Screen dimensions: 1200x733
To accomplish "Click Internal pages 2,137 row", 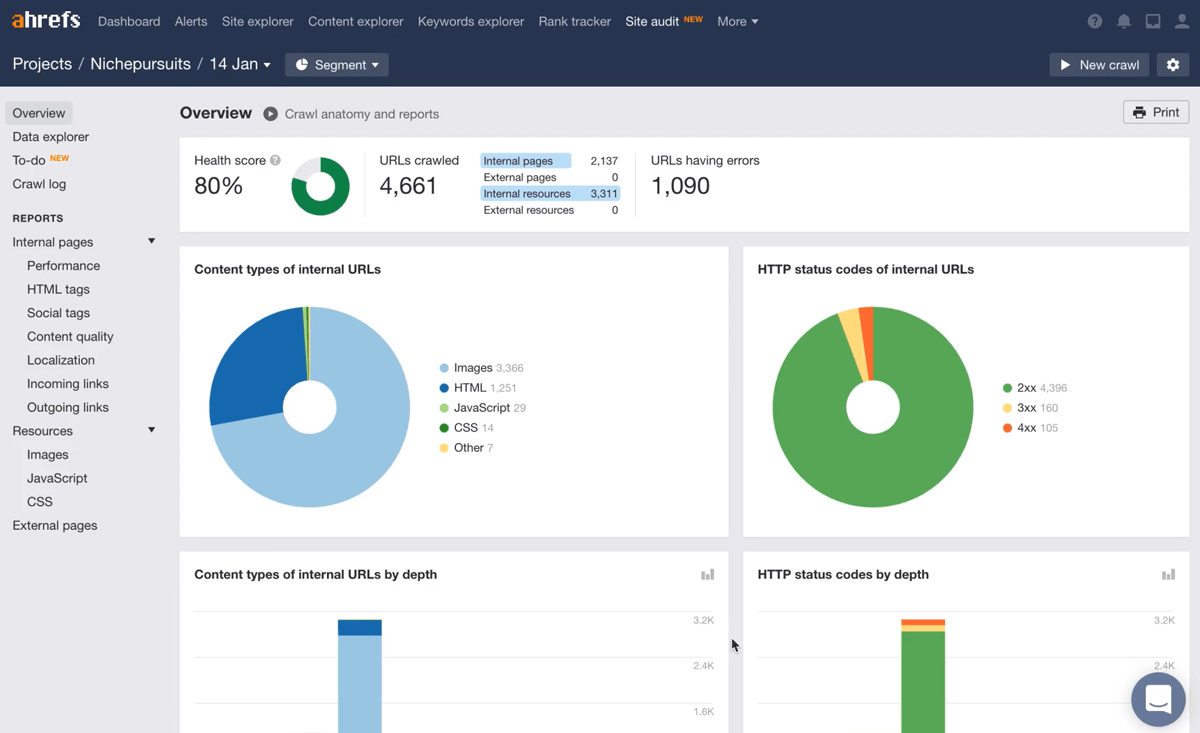I will pyautogui.click(x=550, y=161).
